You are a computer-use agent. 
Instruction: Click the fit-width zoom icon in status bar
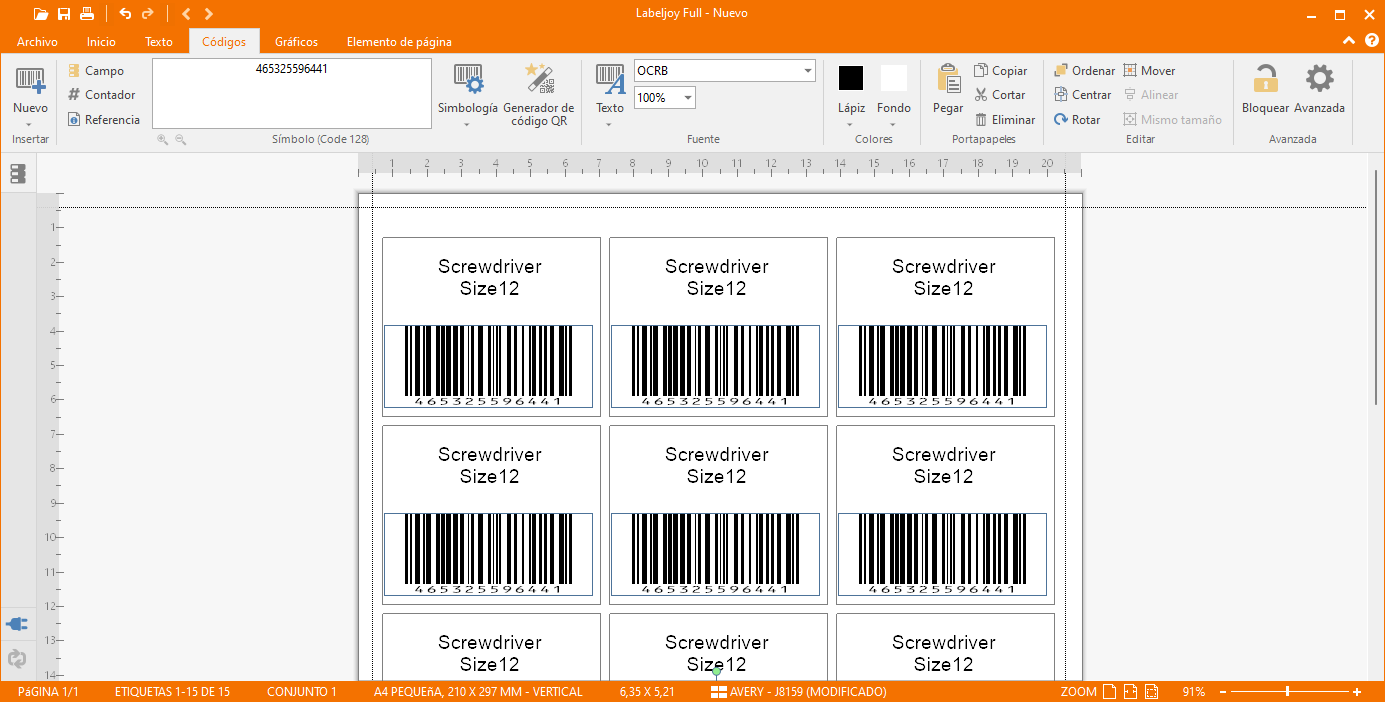[x=1130, y=692]
